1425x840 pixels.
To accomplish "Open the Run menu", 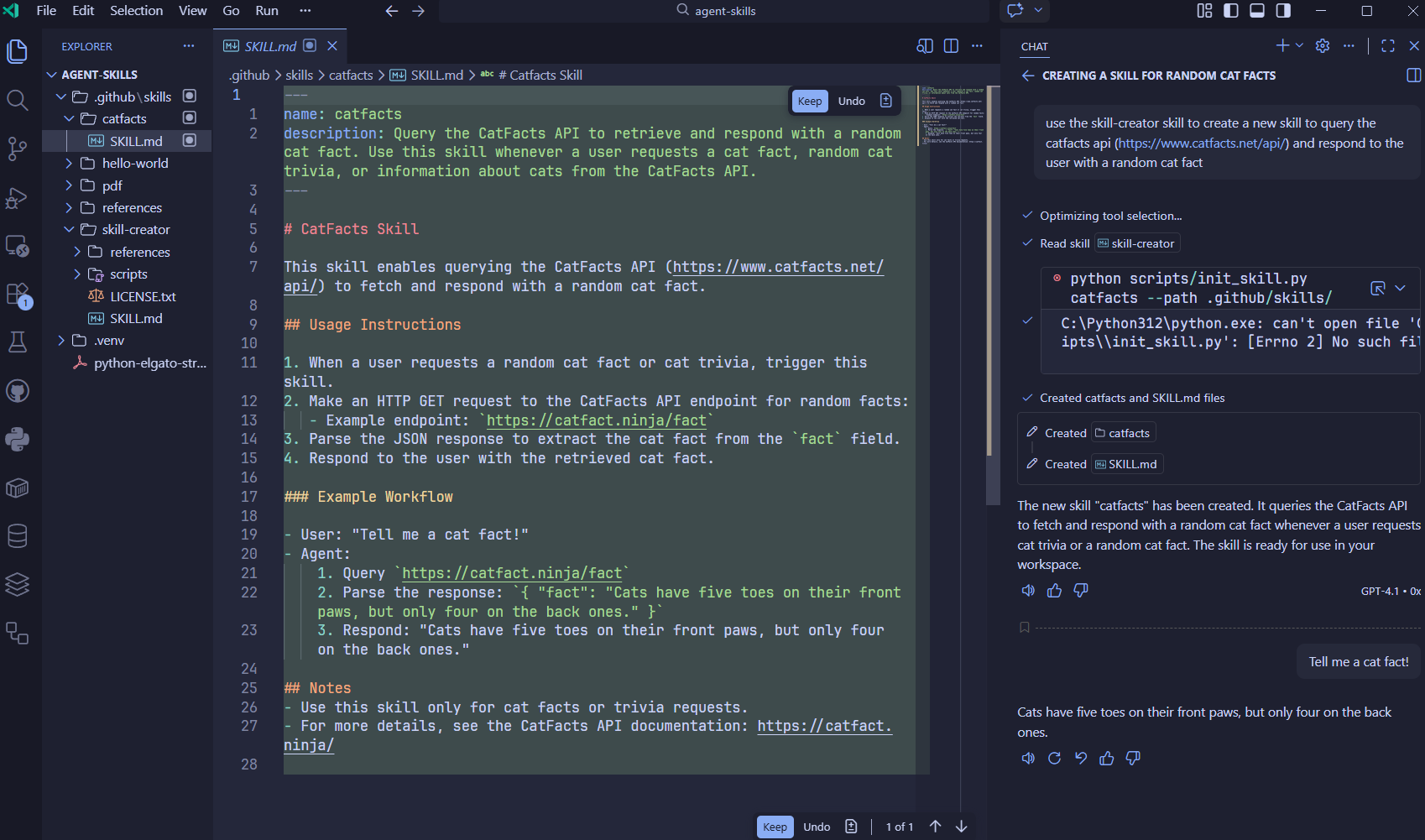I will point(267,11).
